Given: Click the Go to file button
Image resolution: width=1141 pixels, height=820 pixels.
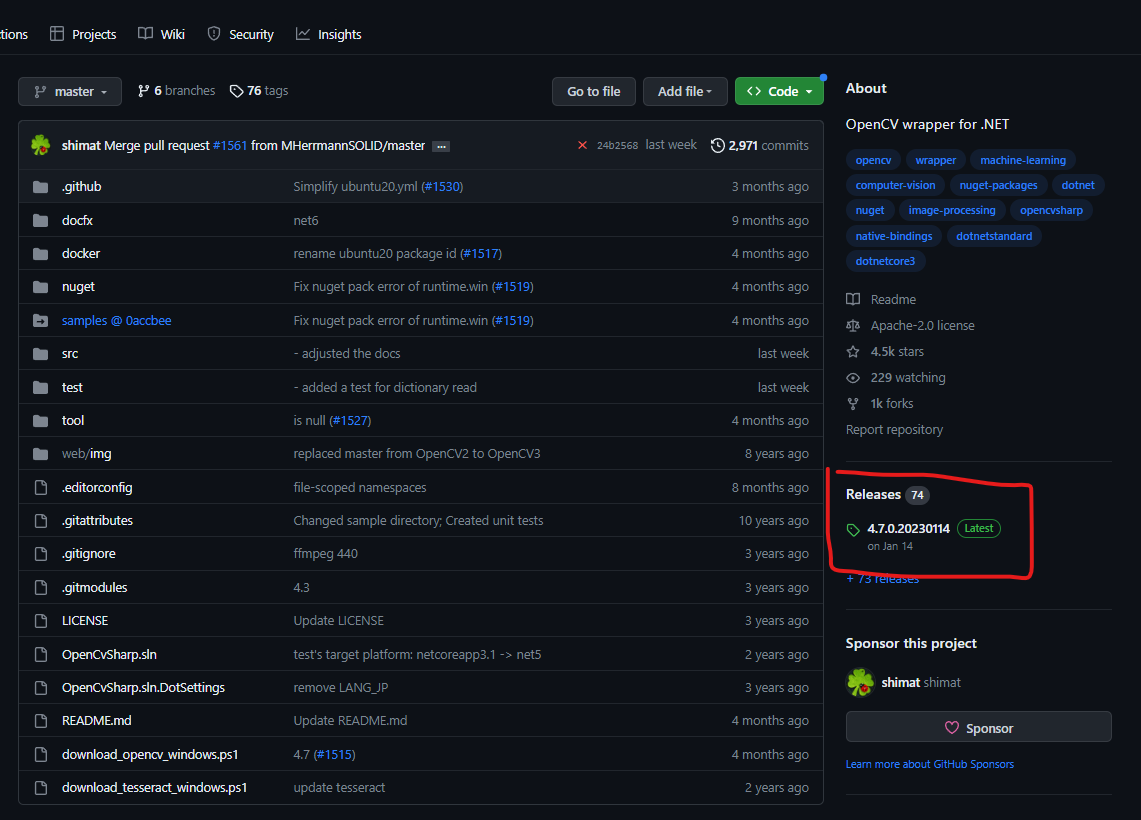Looking at the screenshot, I should pos(594,92).
